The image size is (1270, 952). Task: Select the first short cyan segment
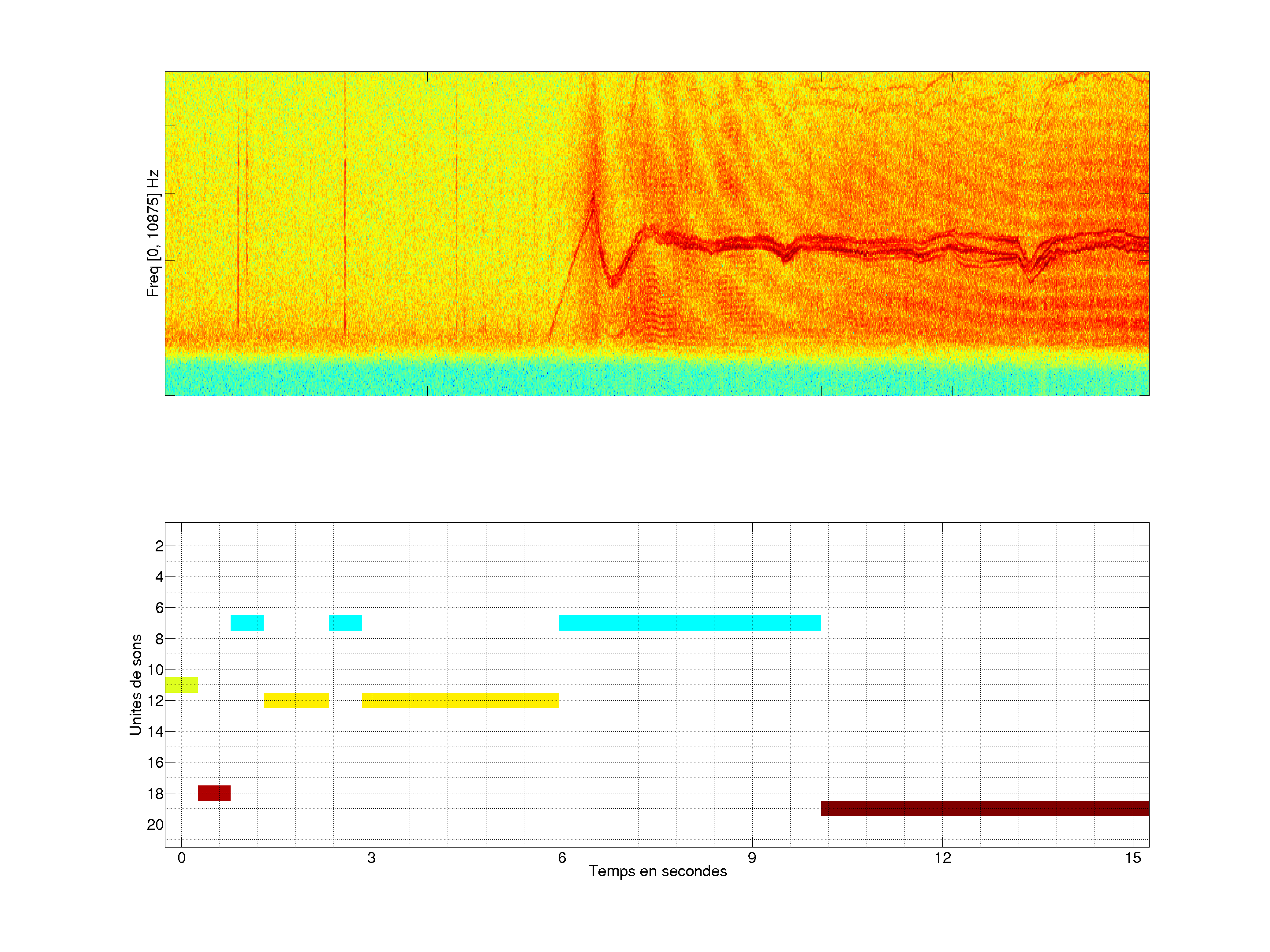point(247,623)
